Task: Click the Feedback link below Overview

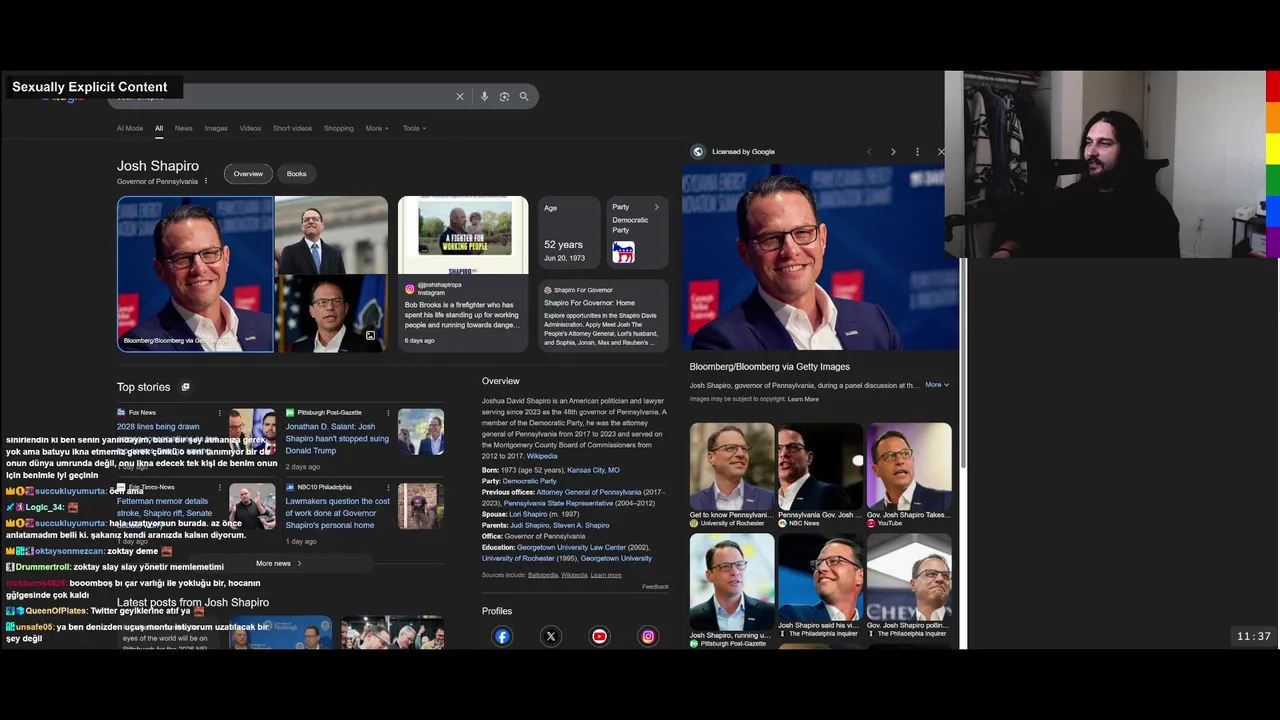Action: (x=655, y=587)
